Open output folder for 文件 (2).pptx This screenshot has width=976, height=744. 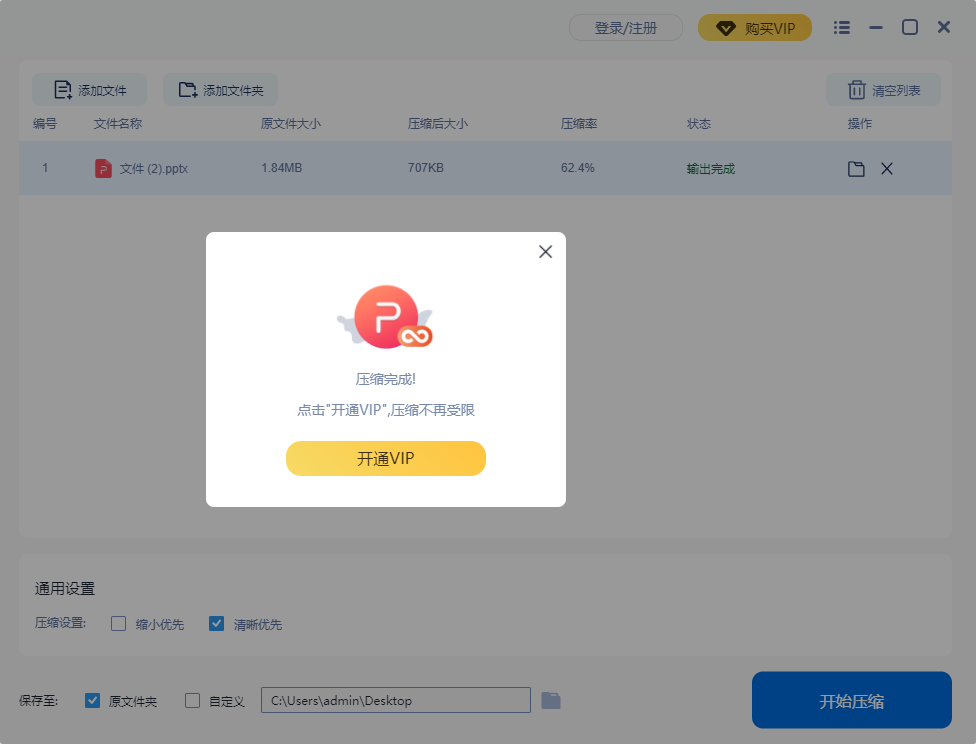coord(856,169)
